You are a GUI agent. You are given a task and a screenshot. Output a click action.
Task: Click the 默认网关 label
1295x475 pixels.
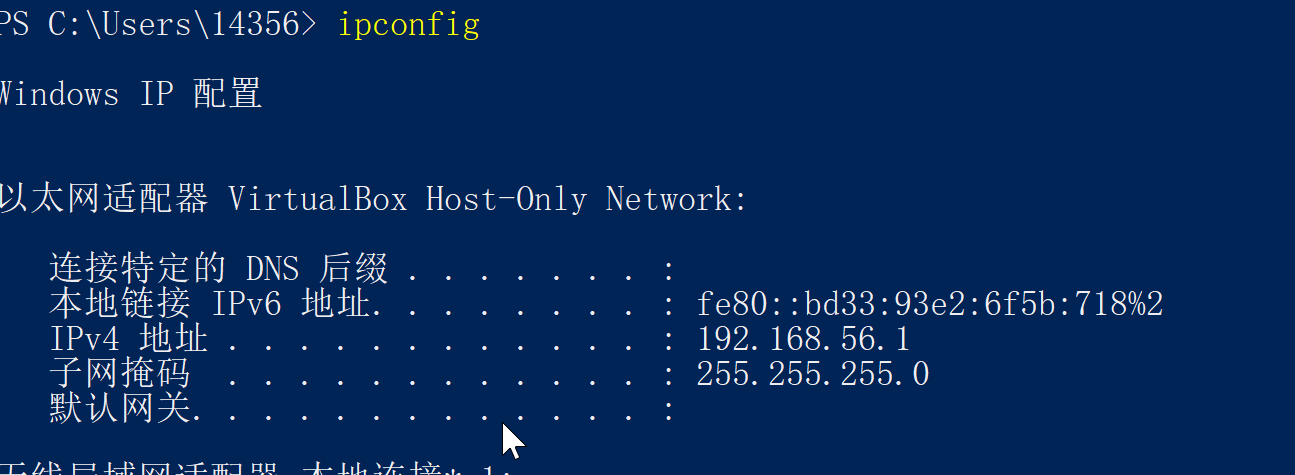point(119,408)
